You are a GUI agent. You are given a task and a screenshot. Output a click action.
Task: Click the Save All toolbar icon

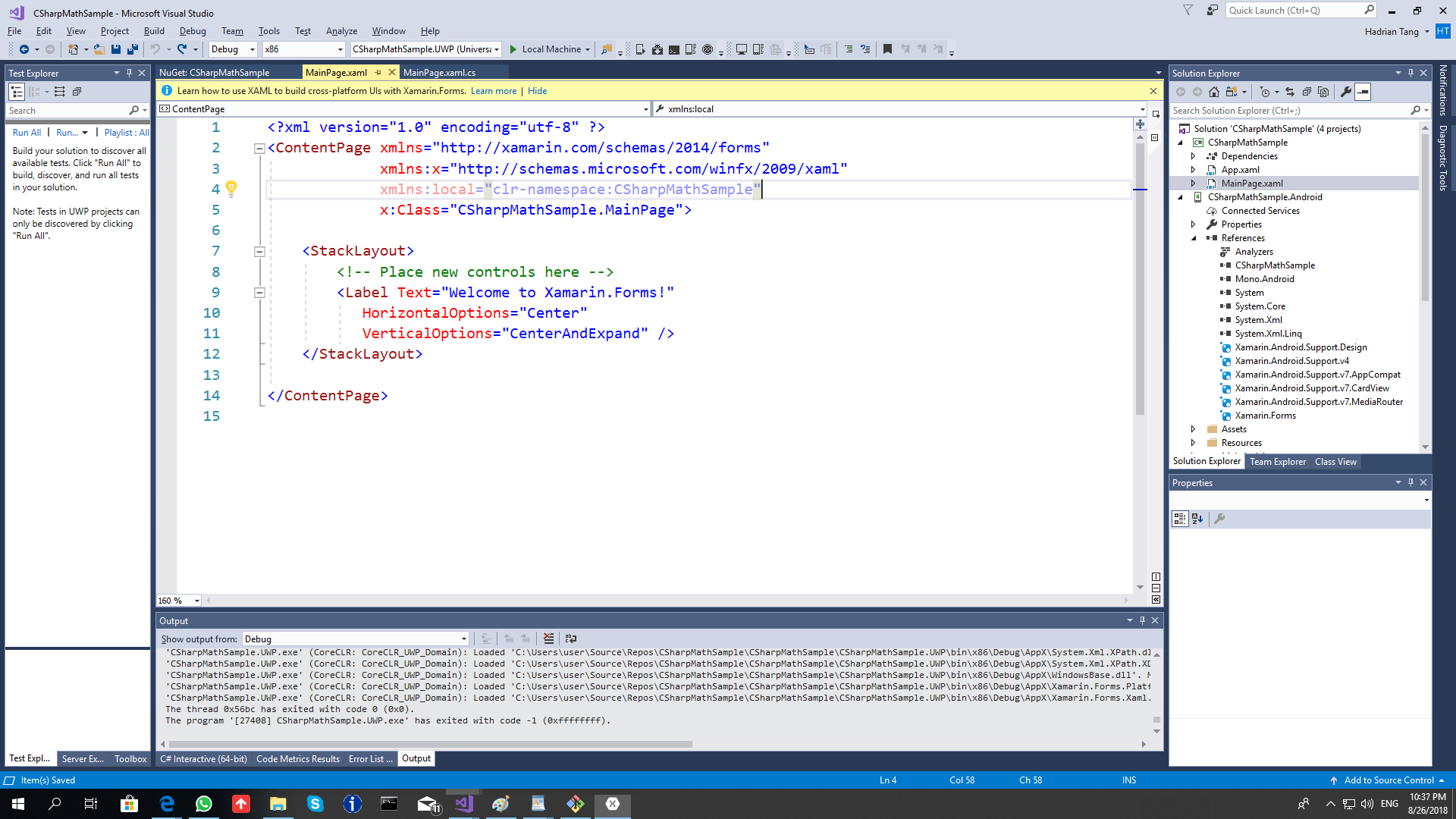pyautogui.click(x=132, y=49)
